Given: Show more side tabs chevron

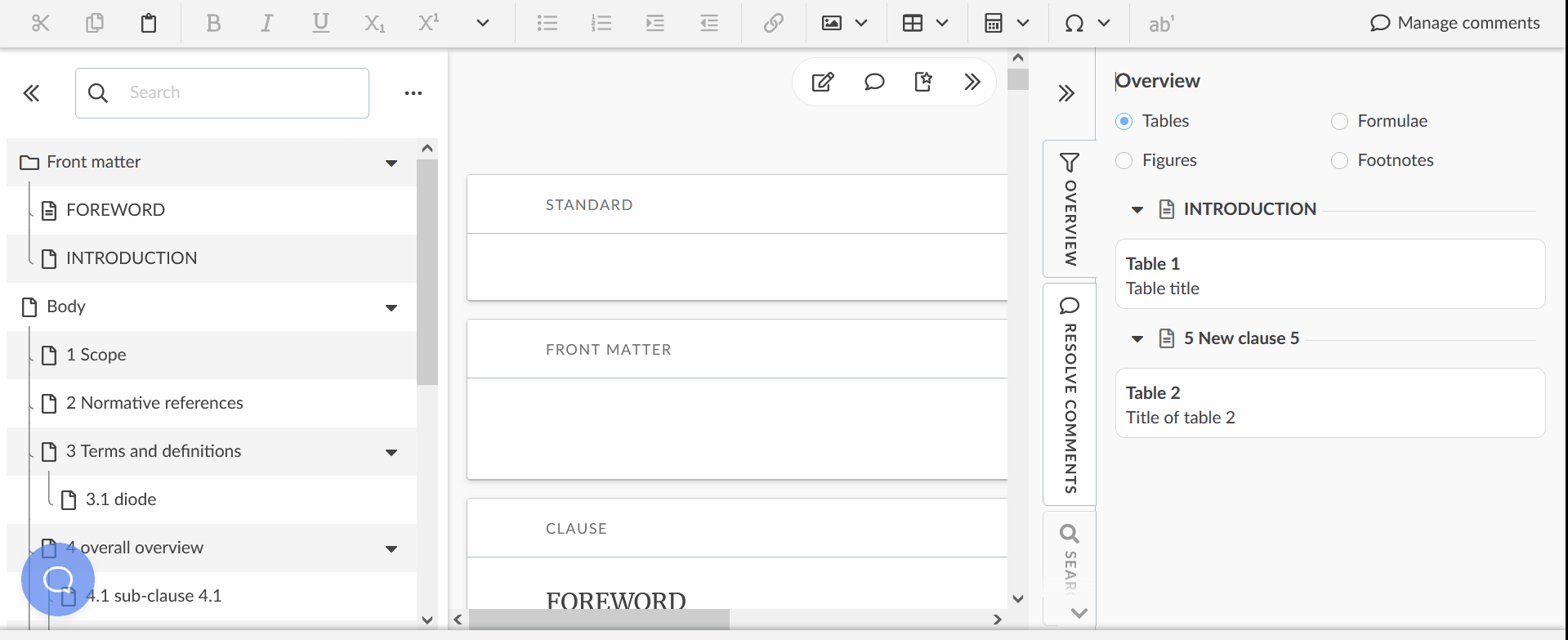Looking at the screenshot, I should point(1079,613).
